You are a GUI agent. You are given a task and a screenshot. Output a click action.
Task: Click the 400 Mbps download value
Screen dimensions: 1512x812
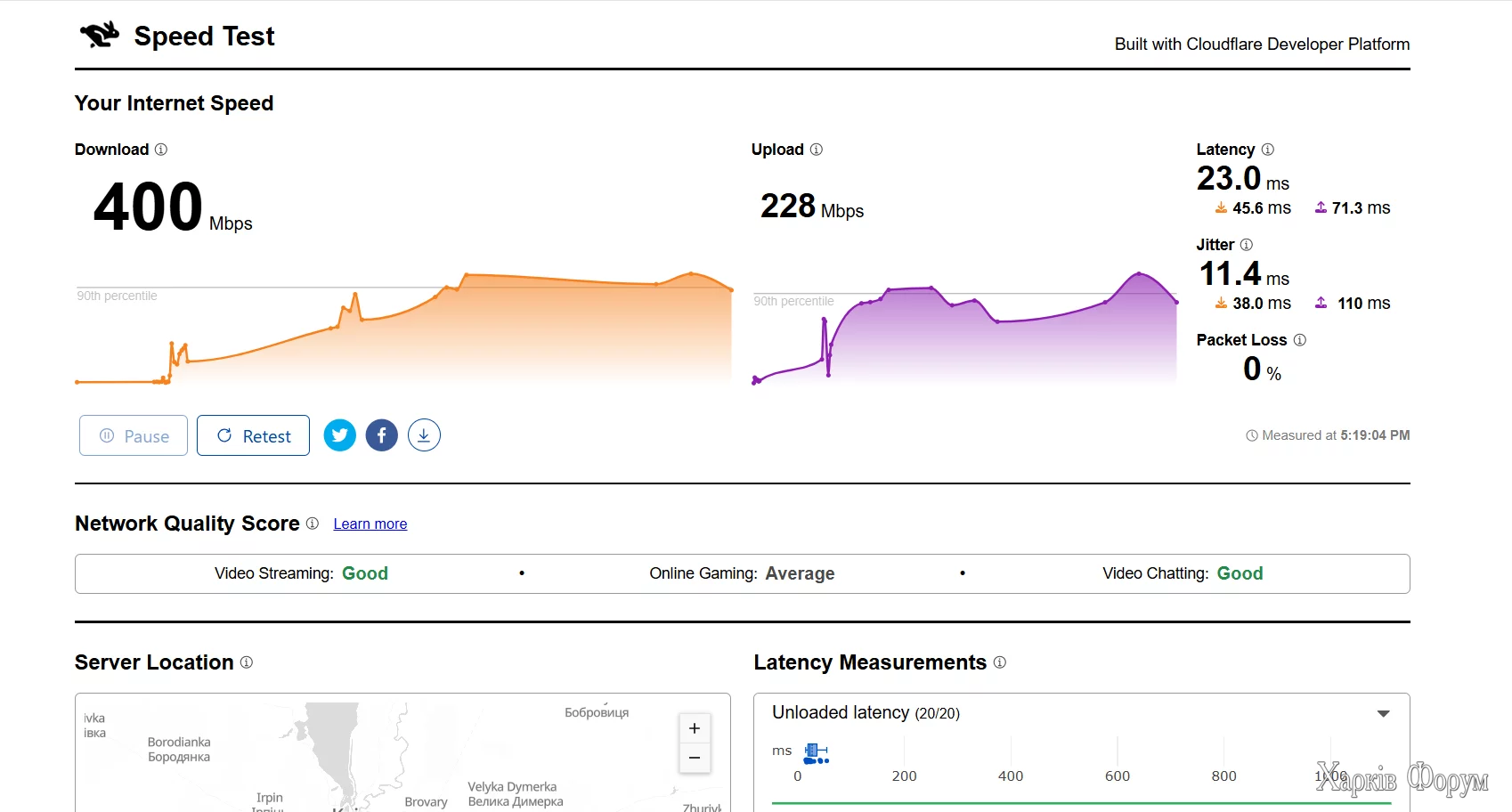tap(173, 207)
